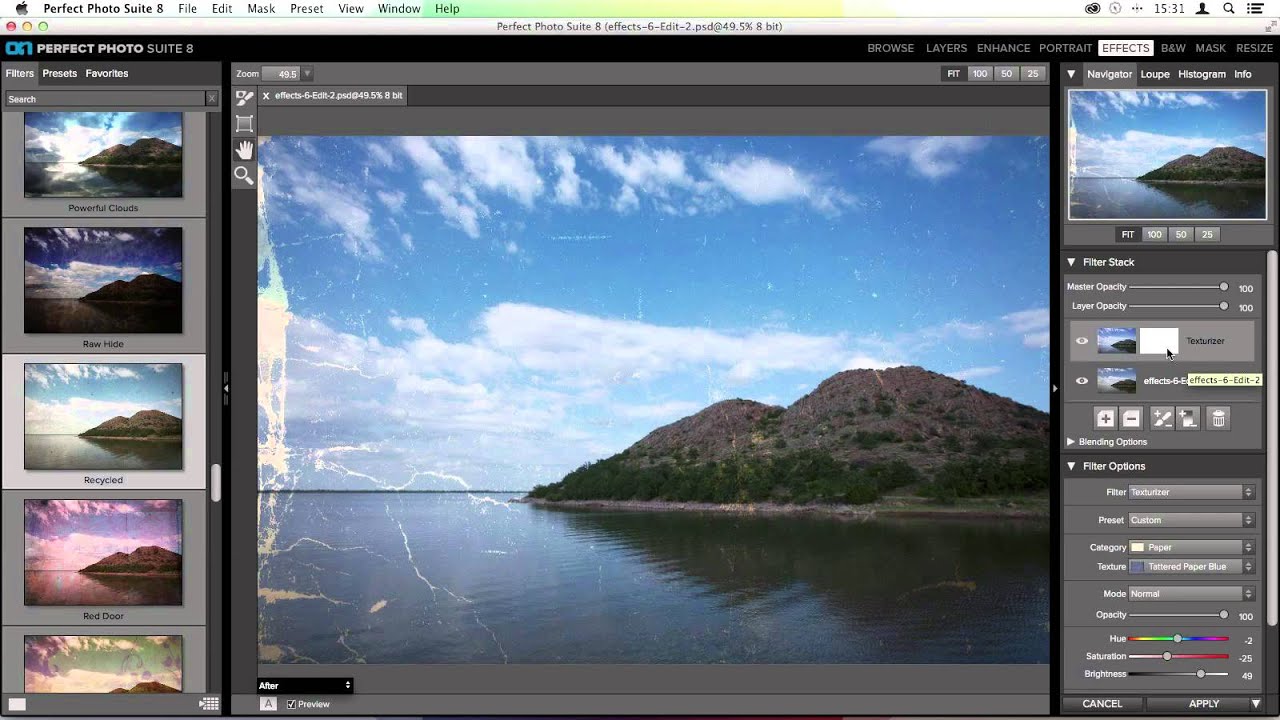
Task: Open Texture Tattered Paper Blue dropdown
Action: (x=1191, y=567)
